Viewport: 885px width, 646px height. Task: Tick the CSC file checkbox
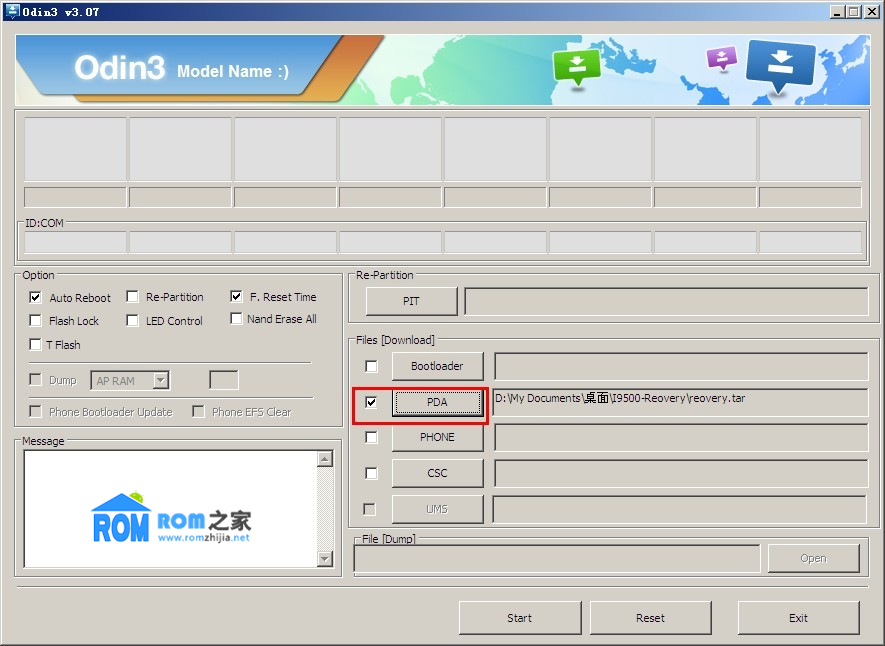click(x=371, y=473)
